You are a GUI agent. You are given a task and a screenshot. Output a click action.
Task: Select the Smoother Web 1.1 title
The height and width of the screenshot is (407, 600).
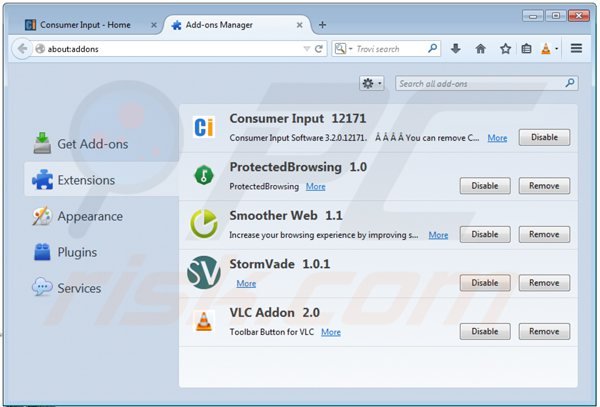pos(286,215)
